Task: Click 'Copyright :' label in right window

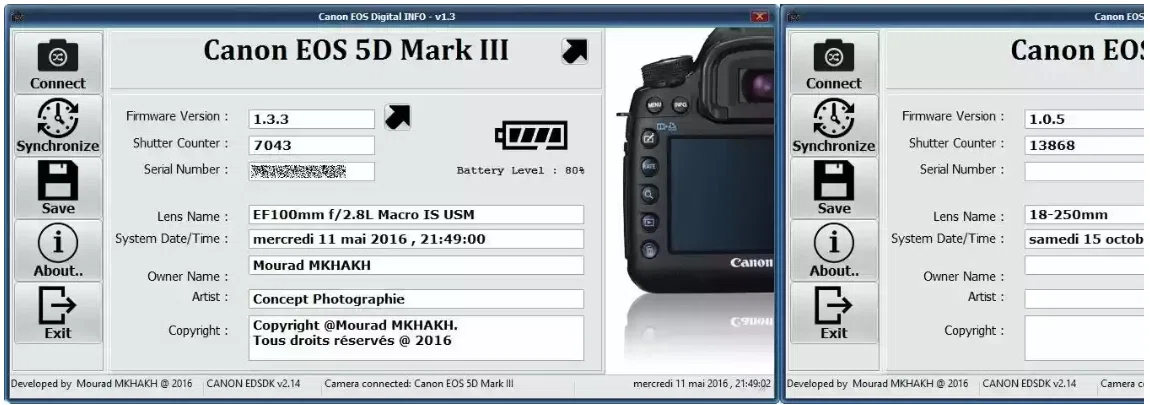Action: tap(974, 330)
